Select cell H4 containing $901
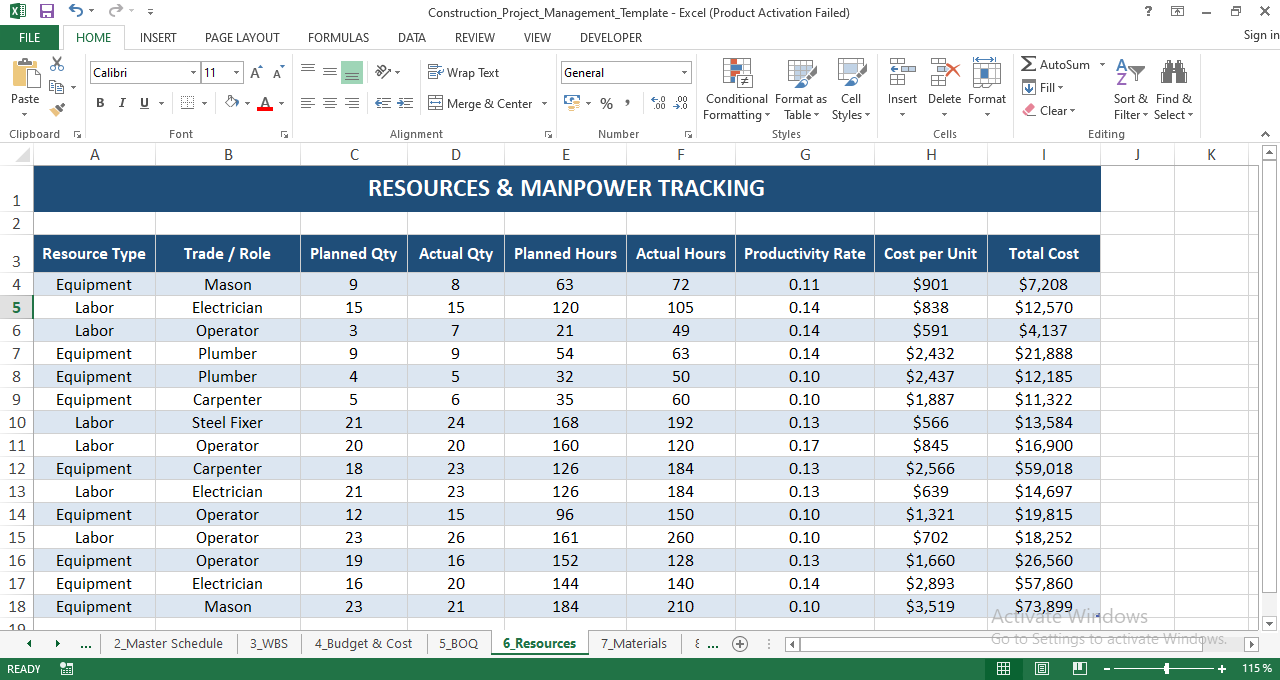This screenshot has height=680, width=1280. click(x=930, y=284)
